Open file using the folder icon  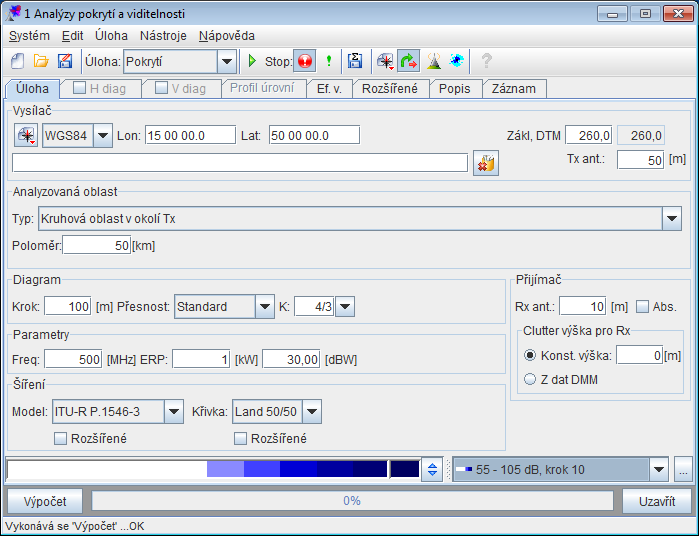coord(41,62)
